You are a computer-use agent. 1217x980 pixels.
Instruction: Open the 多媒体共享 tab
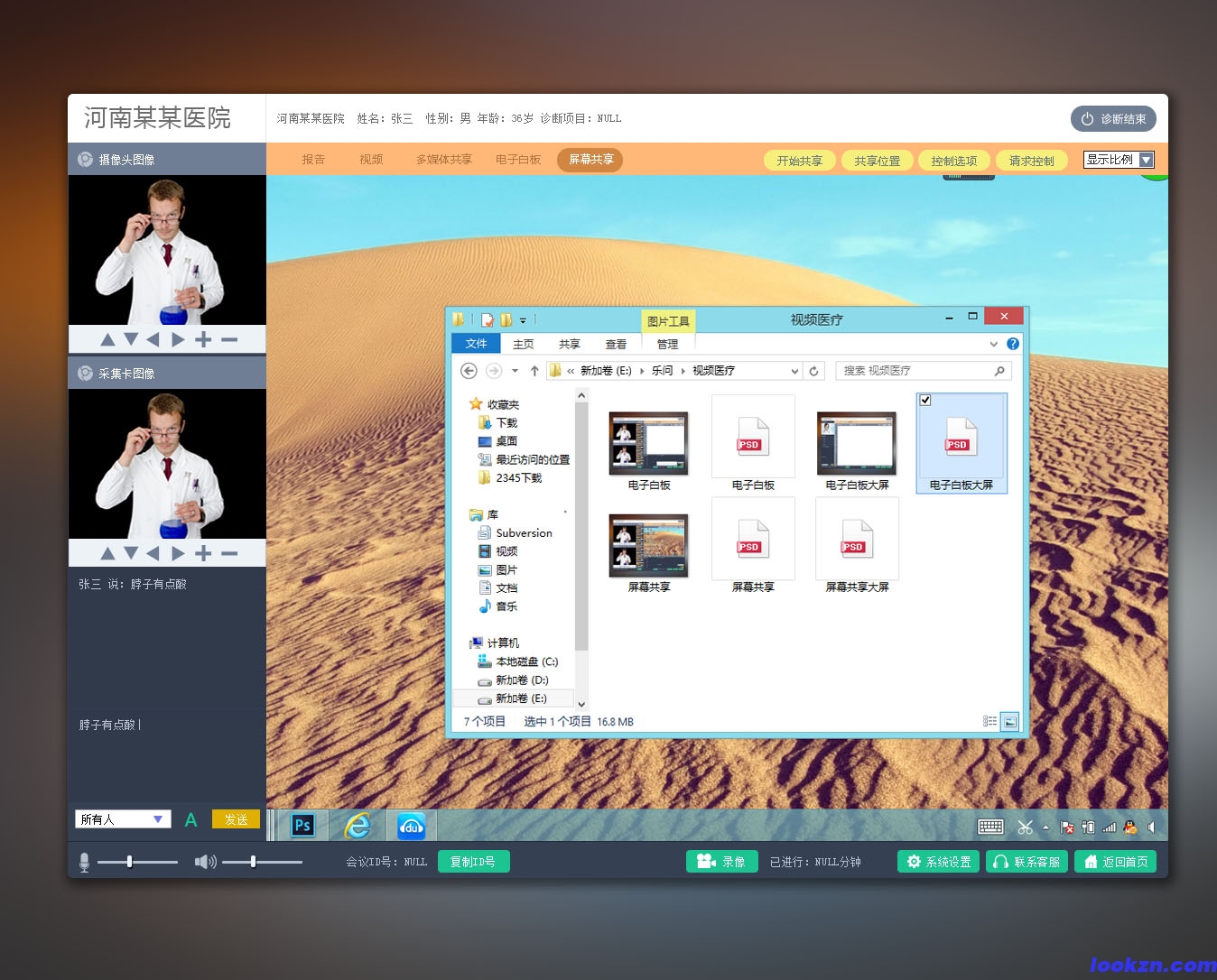[x=443, y=160]
